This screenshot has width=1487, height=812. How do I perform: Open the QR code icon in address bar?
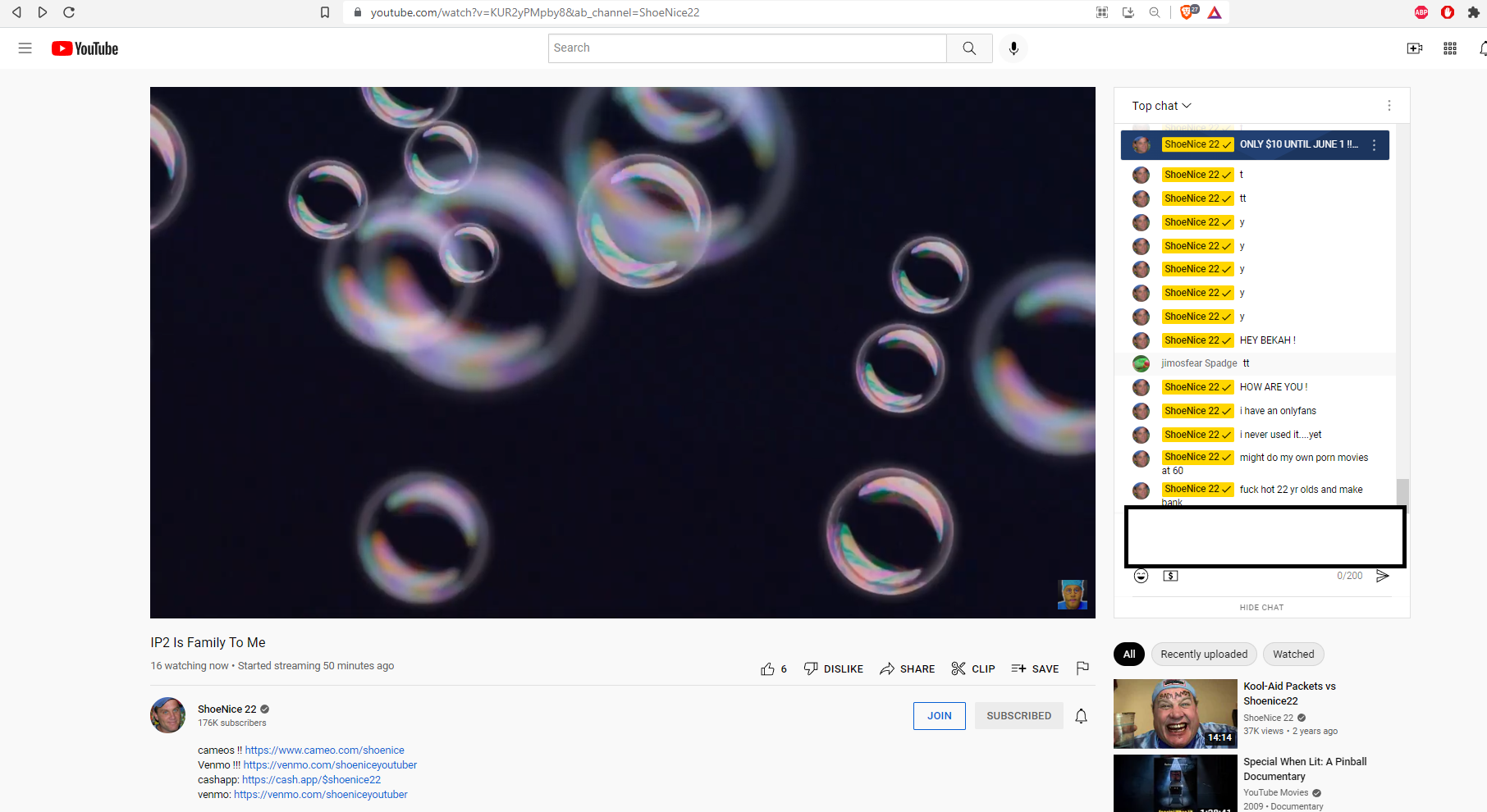click(1102, 12)
